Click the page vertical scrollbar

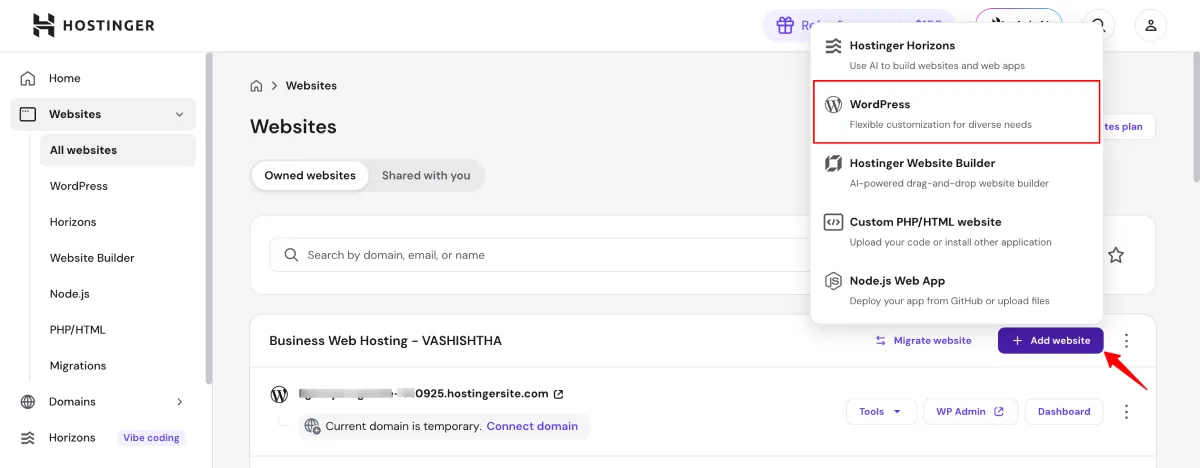1196,118
